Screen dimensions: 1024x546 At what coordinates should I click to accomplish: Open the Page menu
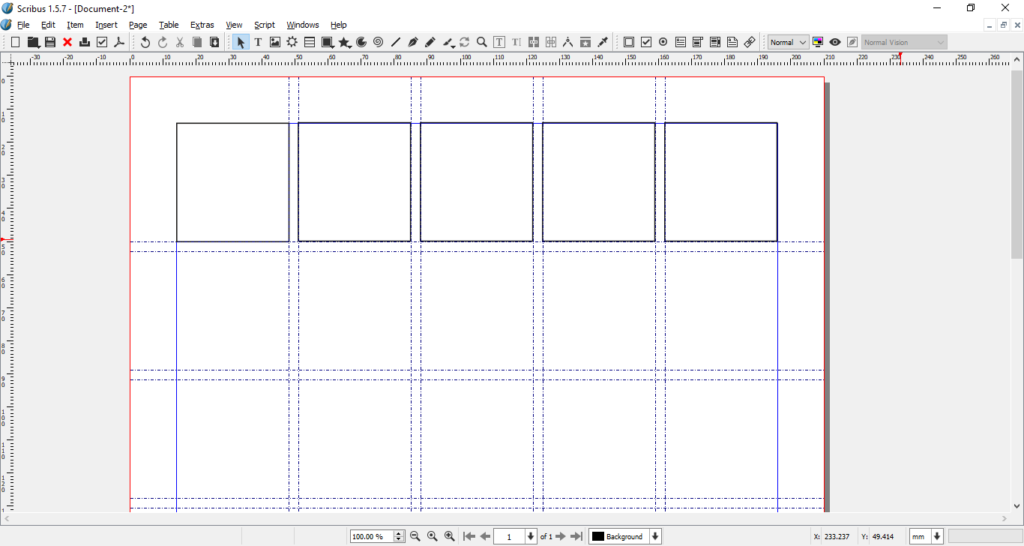(x=138, y=25)
